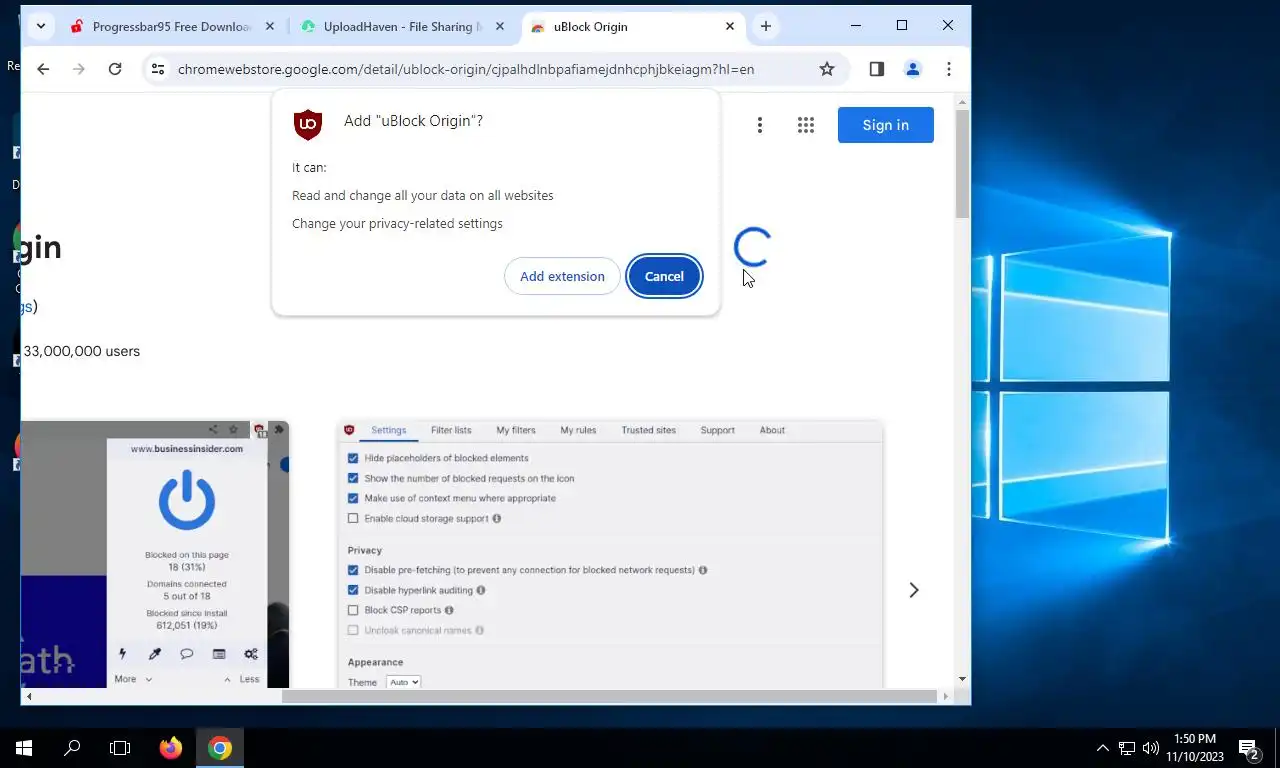Image resolution: width=1280 pixels, height=768 pixels.
Task: Click info icon beside cloud storage support
Action: coord(497,518)
